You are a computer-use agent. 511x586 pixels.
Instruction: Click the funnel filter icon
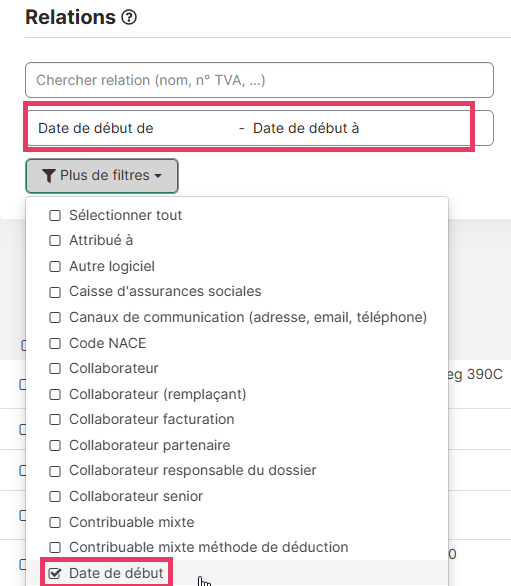click(x=49, y=176)
